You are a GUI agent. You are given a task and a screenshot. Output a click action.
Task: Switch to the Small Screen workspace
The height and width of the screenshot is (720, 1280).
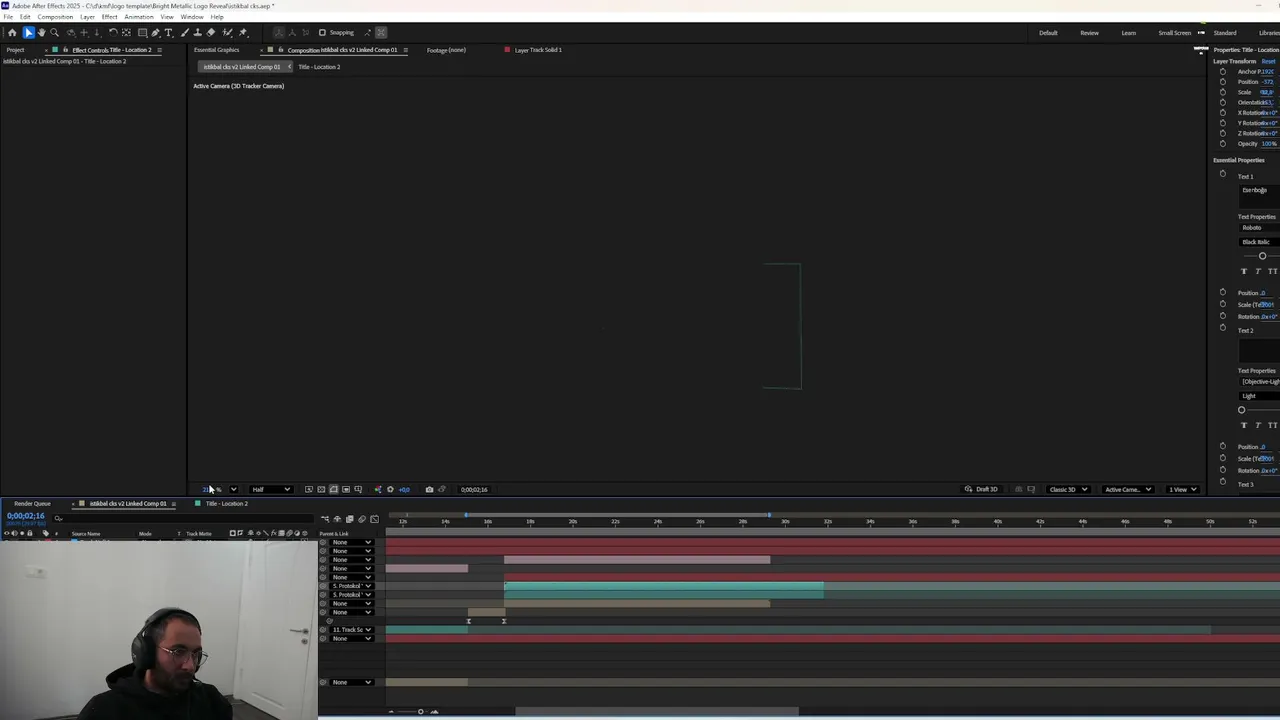coord(1174,33)
